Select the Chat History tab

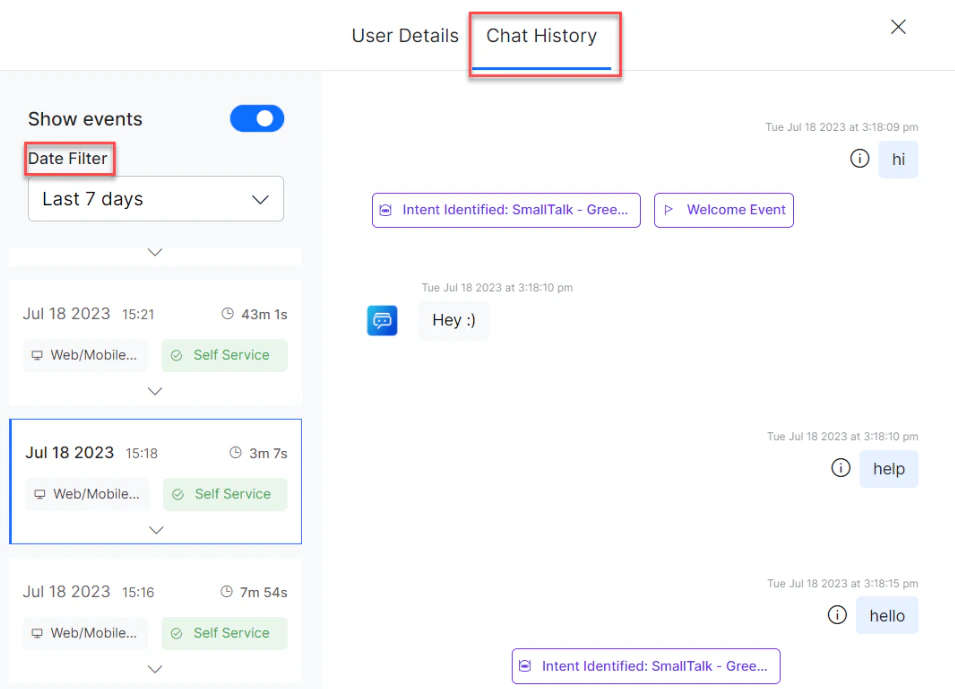tap(544, 36)
